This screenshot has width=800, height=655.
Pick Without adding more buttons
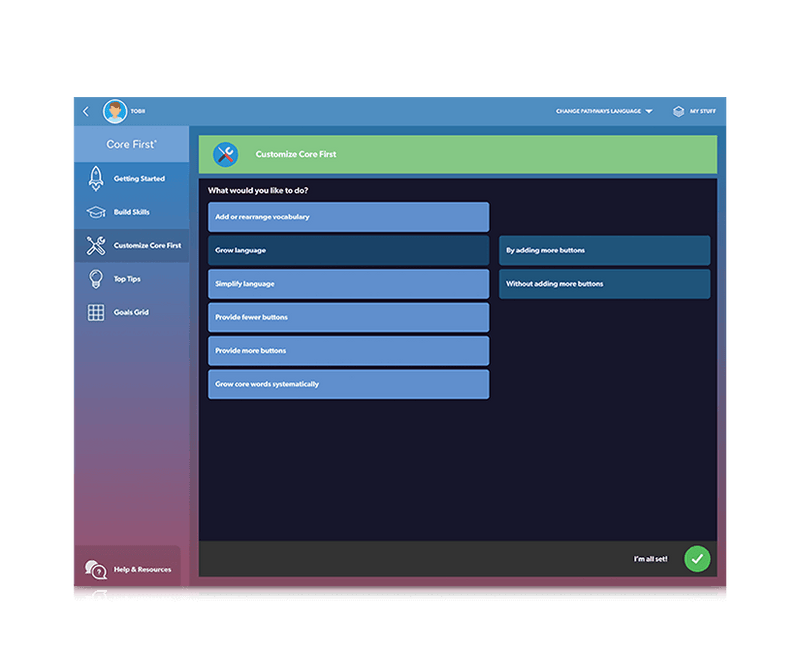pyautogui.click(x=604, y=284)
